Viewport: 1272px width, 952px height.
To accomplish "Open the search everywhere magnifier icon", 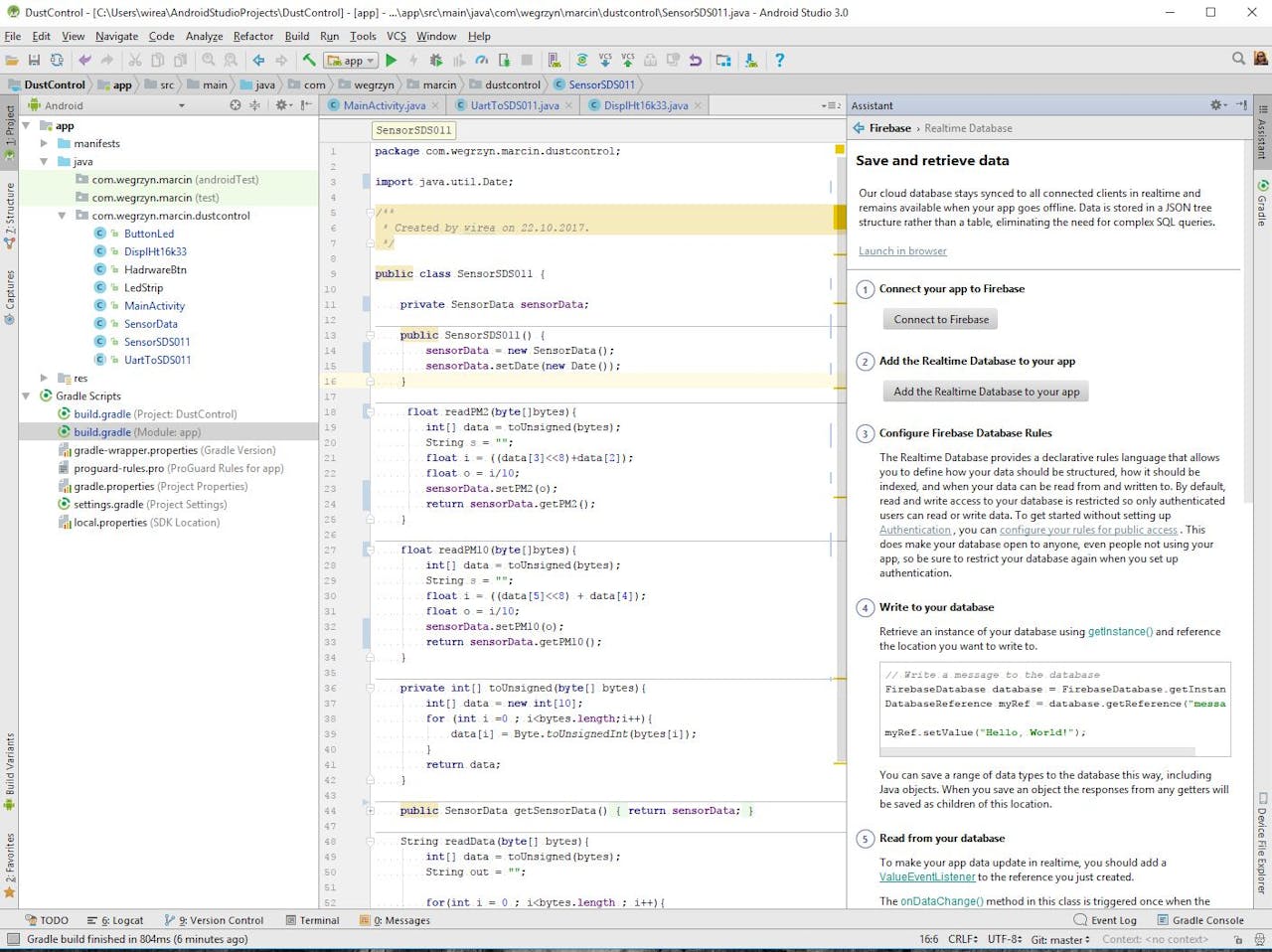I will tap(1238, 60).
